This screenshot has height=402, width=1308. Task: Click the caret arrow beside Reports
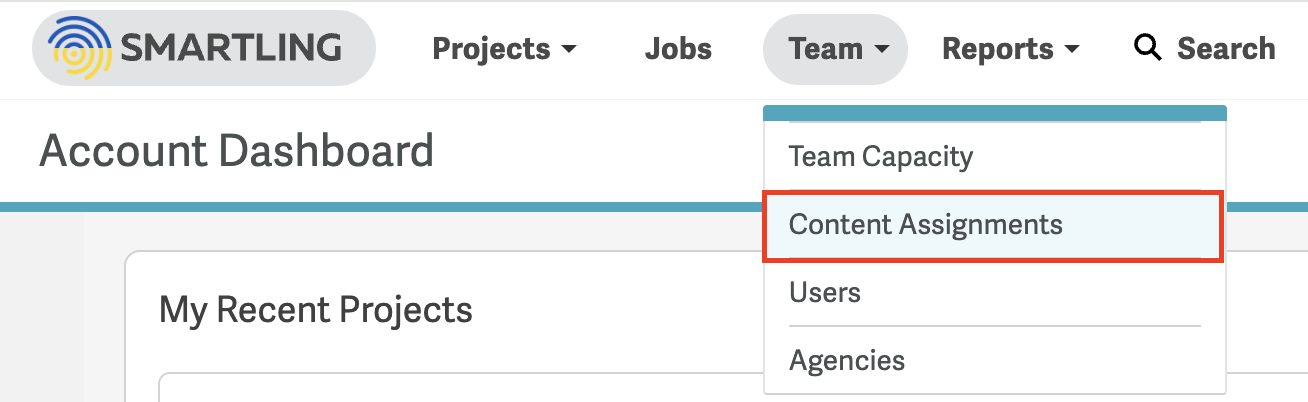pos(1071,49)
